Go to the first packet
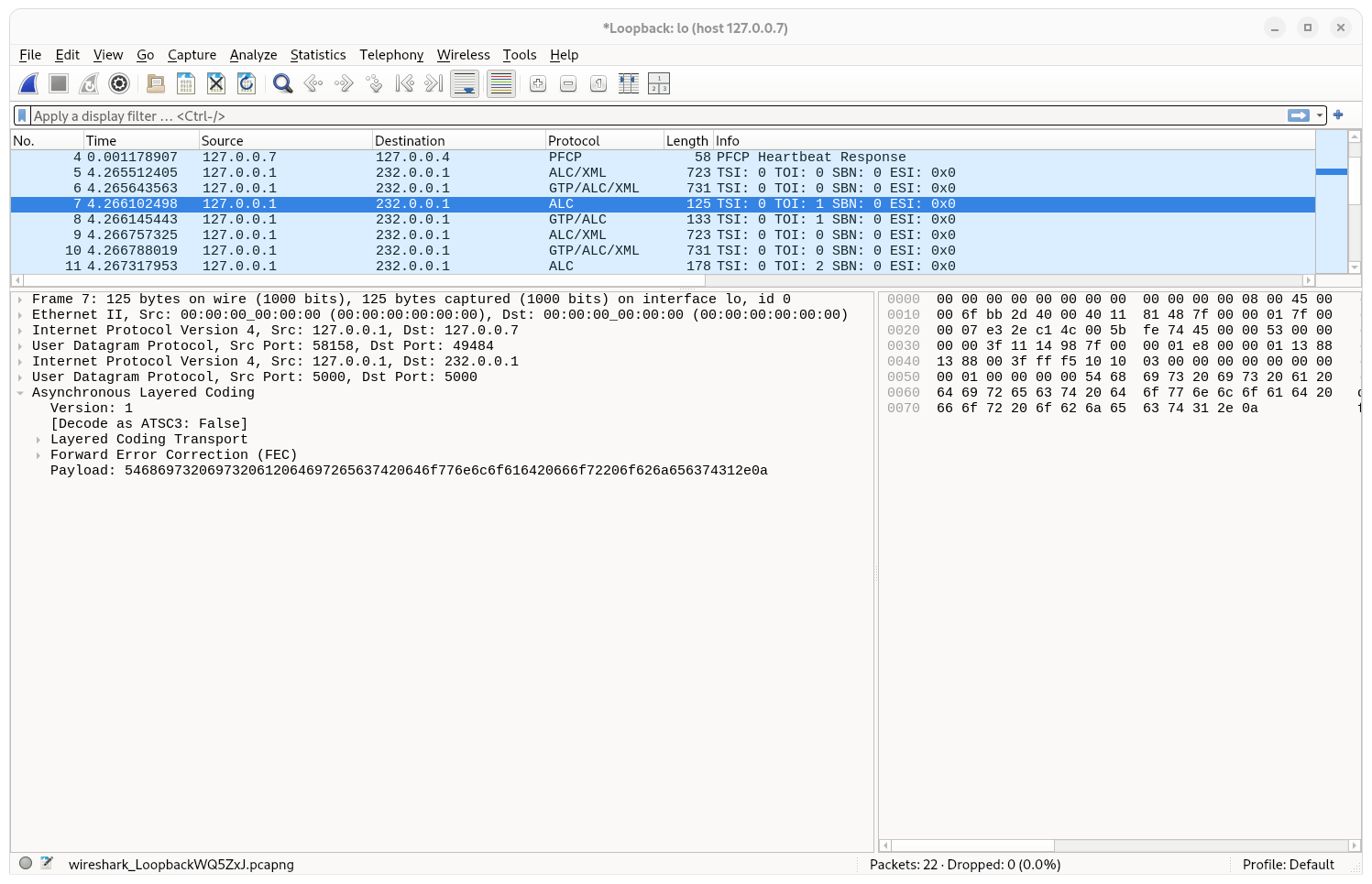 [x=403, y=83]
